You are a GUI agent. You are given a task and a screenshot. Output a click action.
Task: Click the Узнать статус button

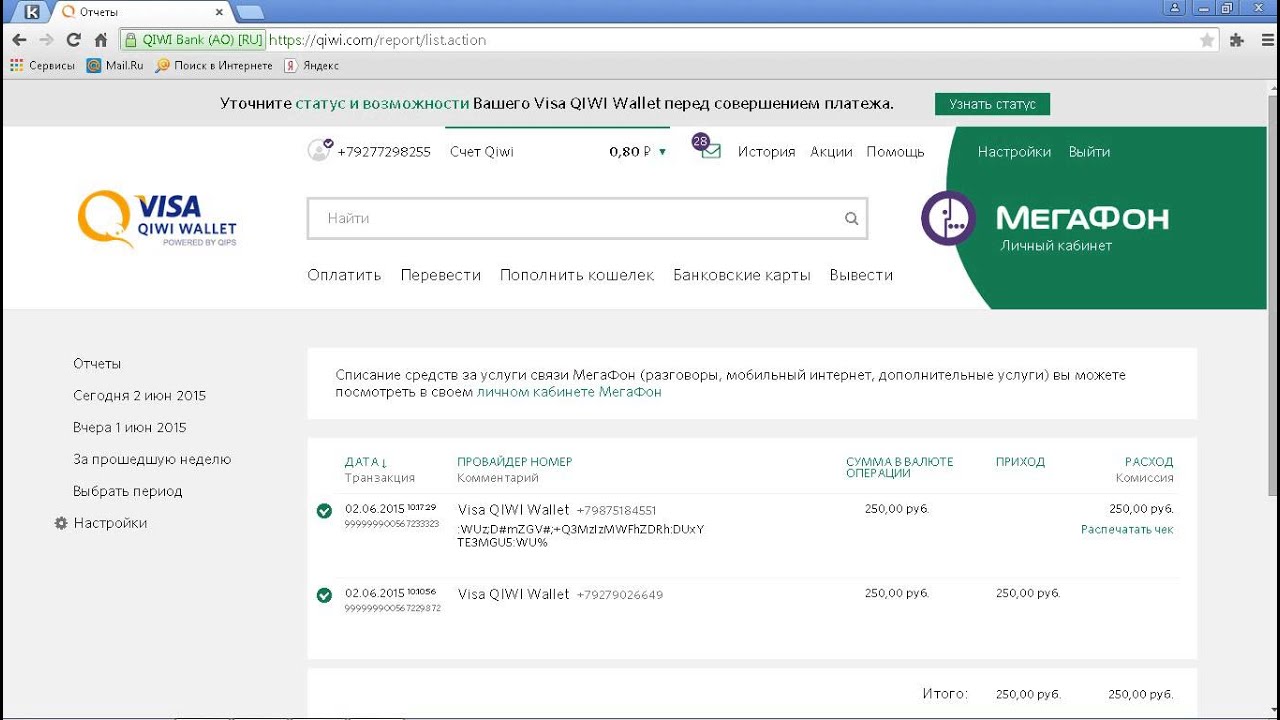pos(992,104)
